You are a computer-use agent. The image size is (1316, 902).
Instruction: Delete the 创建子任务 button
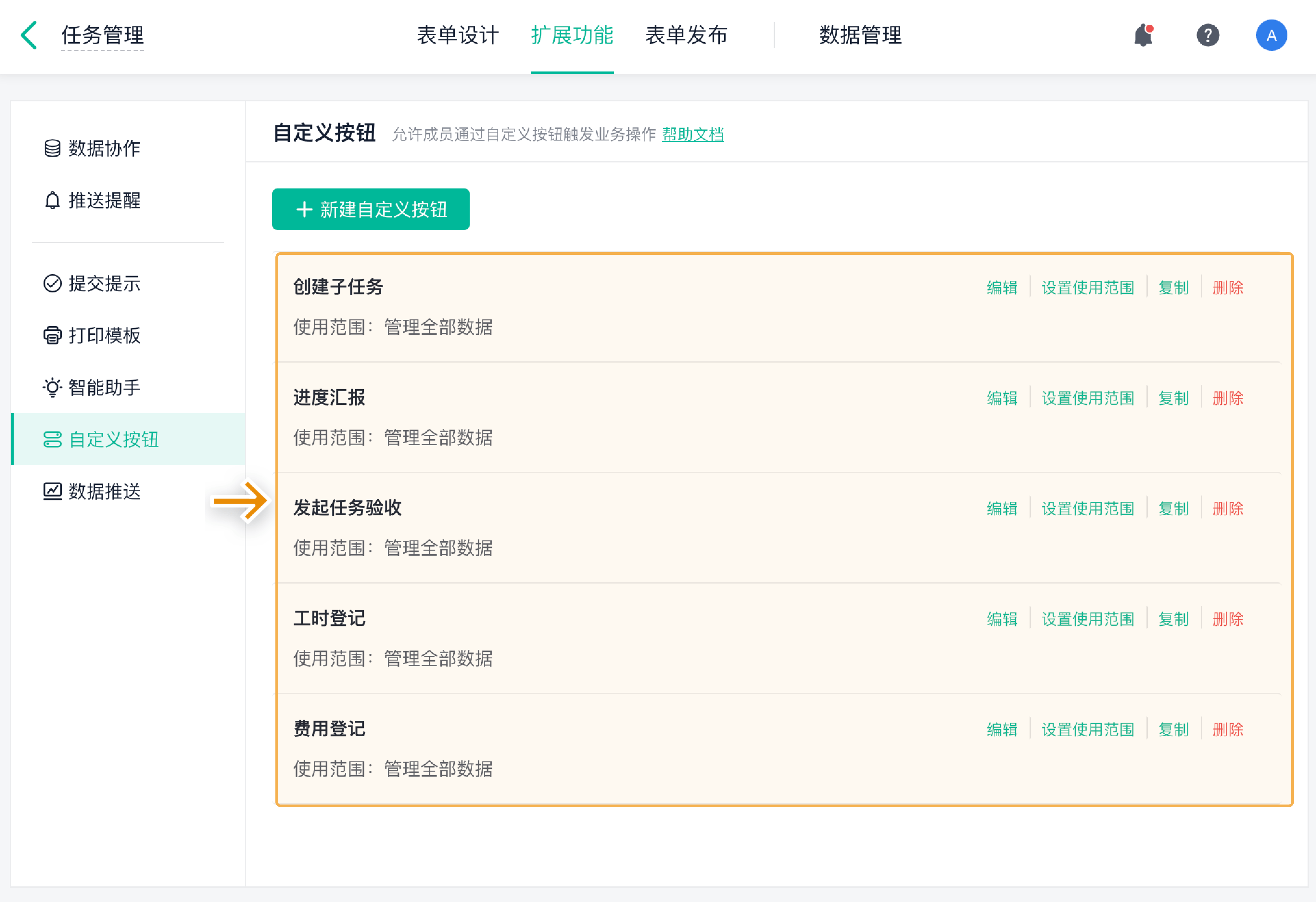tap(1228, 288)
